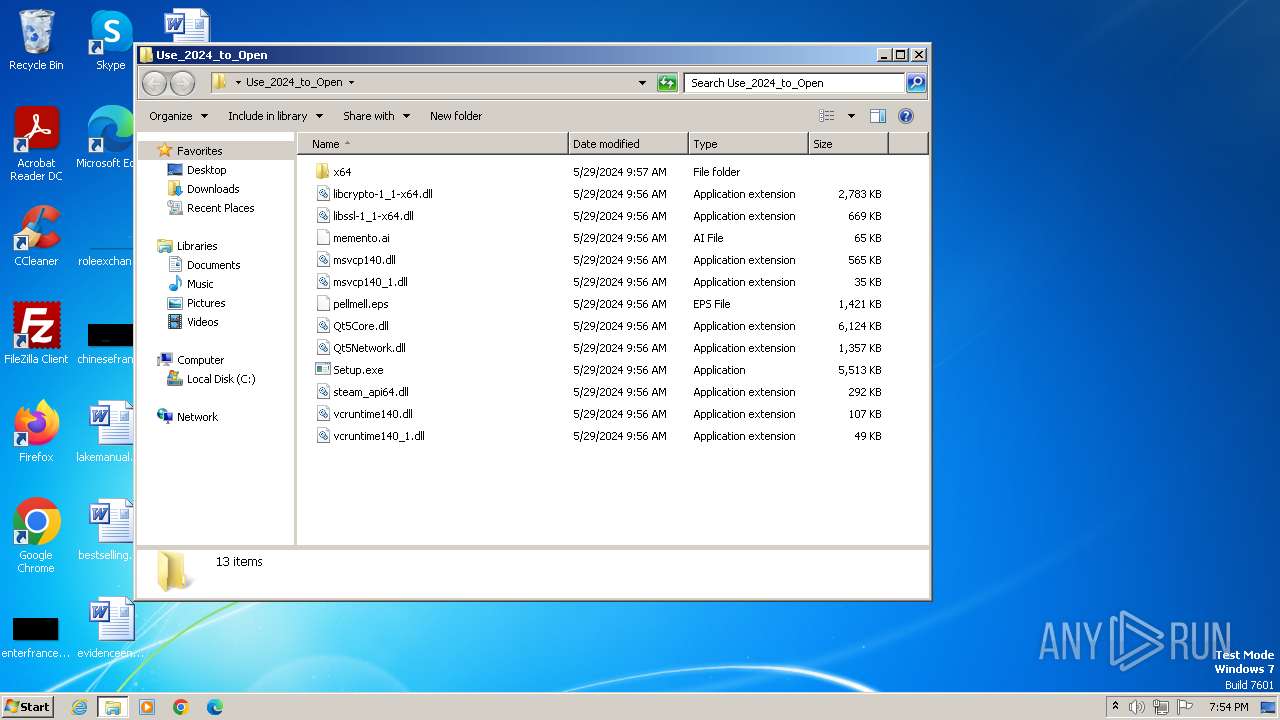
Task: Show hidden tray icons arrow
Action: click(x=1115, y=707)
